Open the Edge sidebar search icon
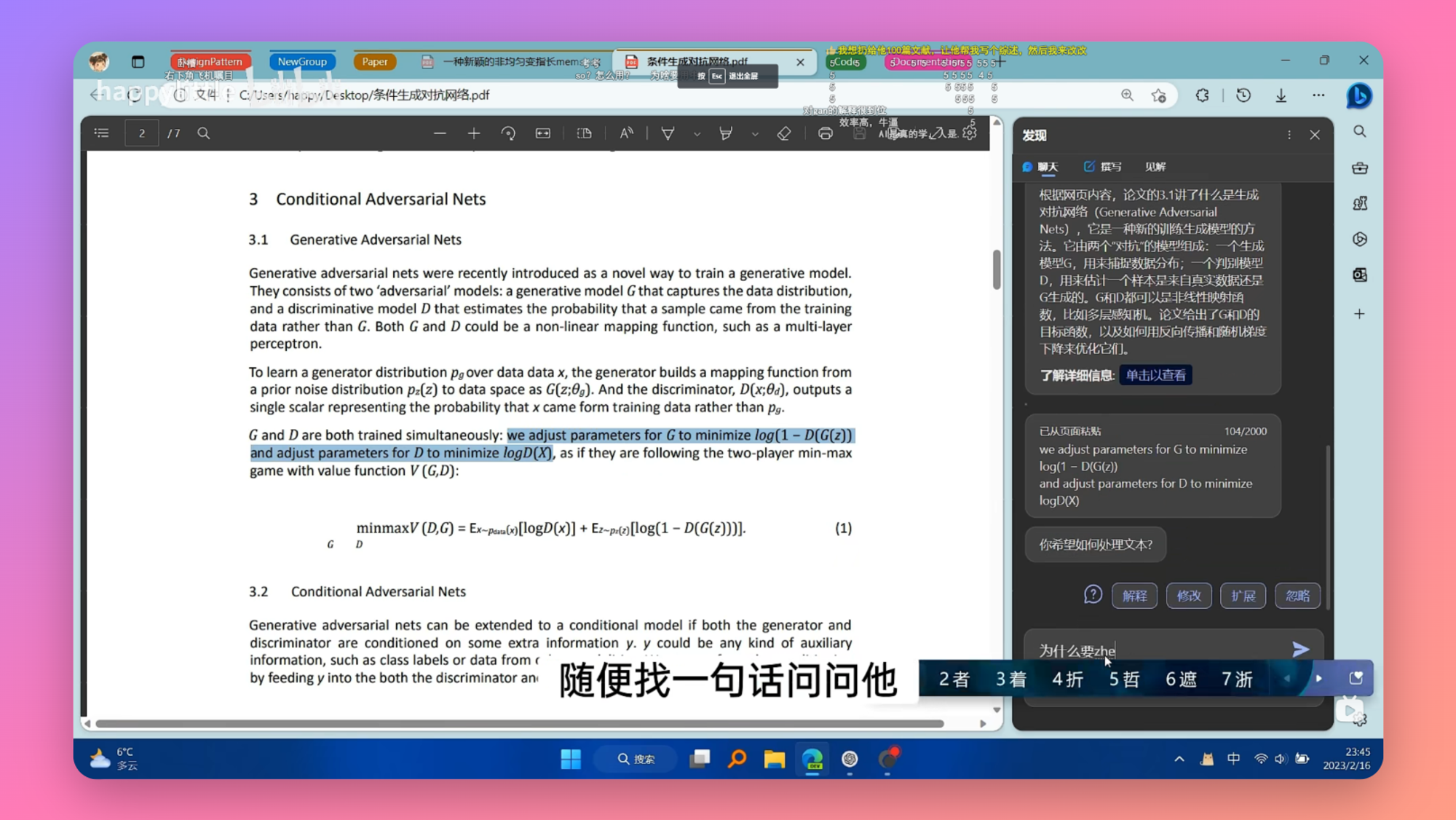 tap(1360, 131)
